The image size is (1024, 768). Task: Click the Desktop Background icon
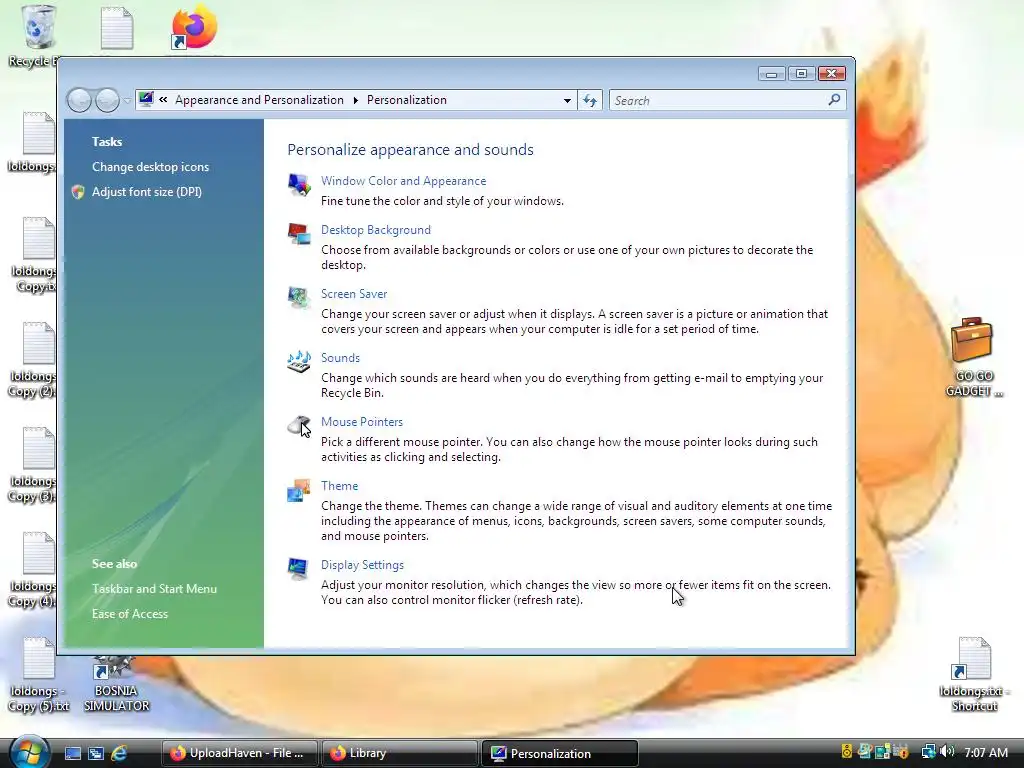[299, 234]
